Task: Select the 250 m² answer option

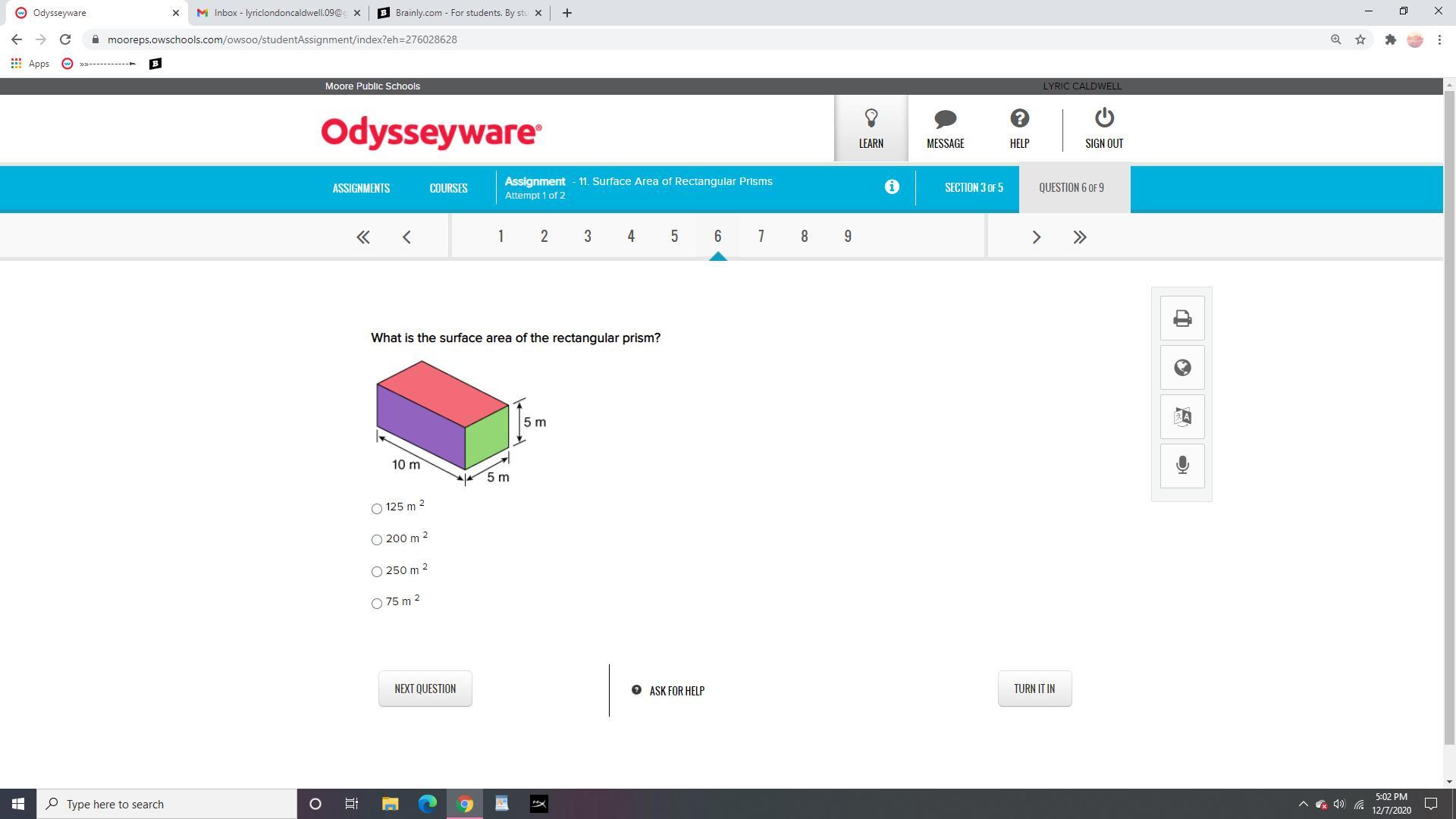Action: (x=377, y=572)
